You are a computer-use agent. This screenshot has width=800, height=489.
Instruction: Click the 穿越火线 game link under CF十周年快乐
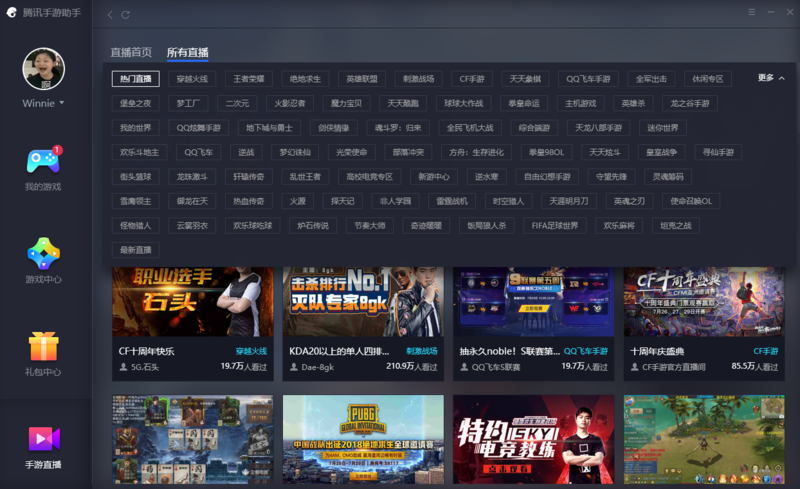tap(251, 351)
